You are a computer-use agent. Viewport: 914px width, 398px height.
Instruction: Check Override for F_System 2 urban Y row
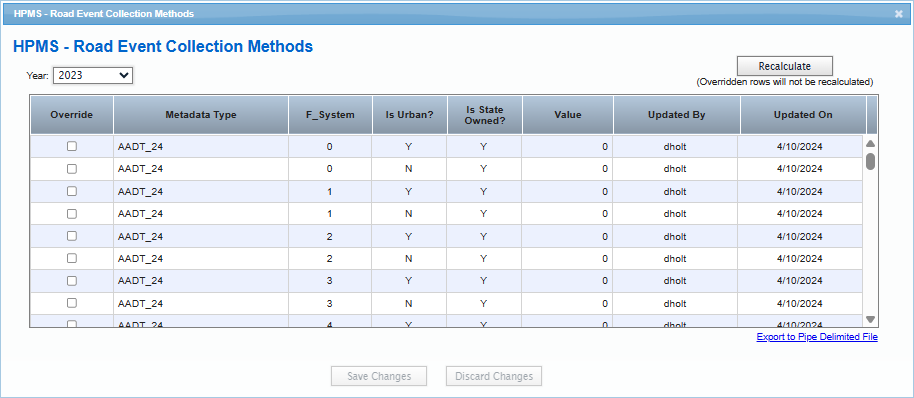pos(72,236)
